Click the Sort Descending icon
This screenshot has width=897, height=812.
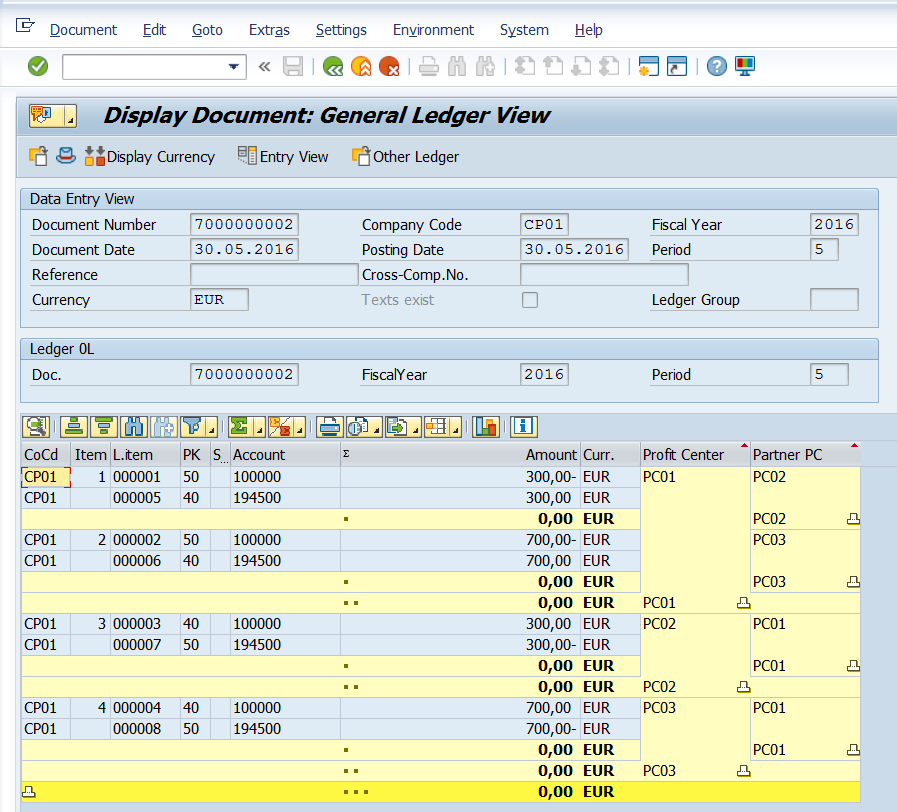click(x=104, y=427)
